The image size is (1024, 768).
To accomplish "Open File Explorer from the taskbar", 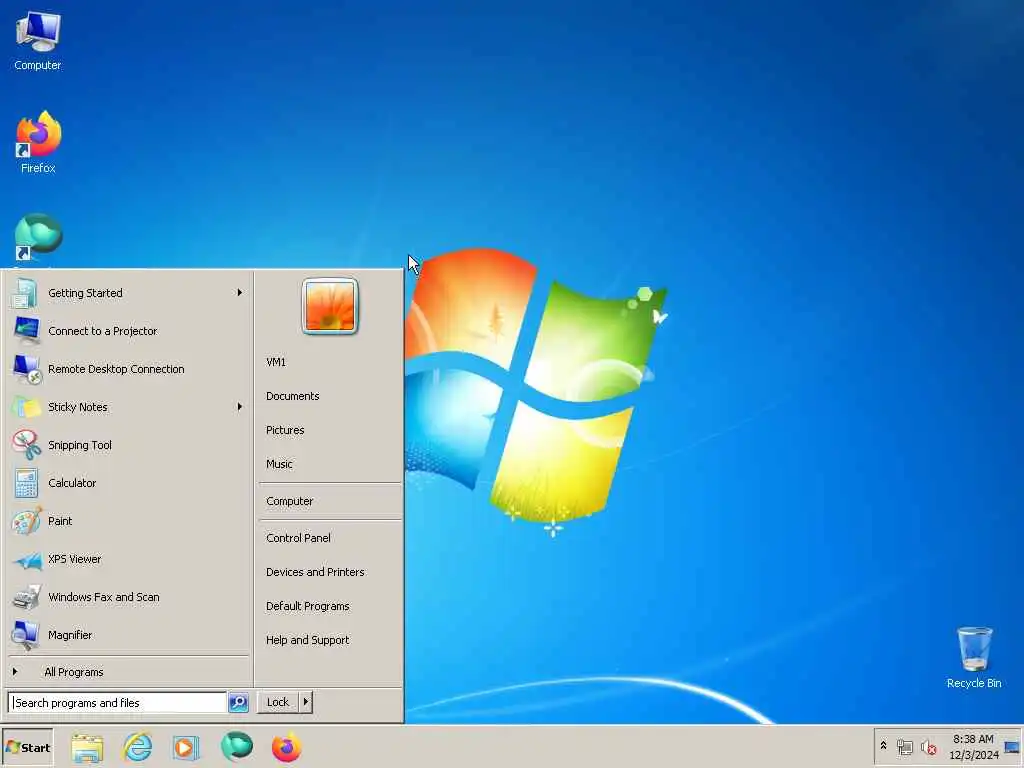I will coord(87,748).
